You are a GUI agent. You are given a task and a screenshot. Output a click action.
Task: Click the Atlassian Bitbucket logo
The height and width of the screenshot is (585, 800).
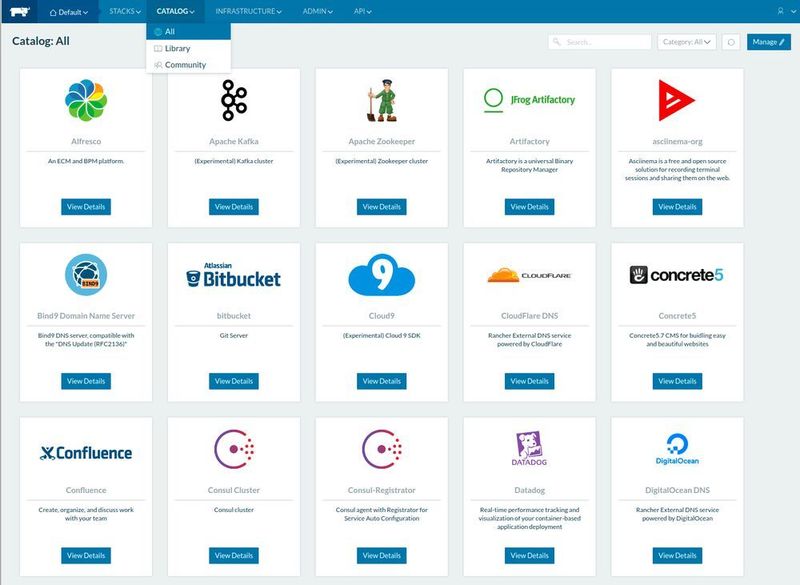click(234, 275)
